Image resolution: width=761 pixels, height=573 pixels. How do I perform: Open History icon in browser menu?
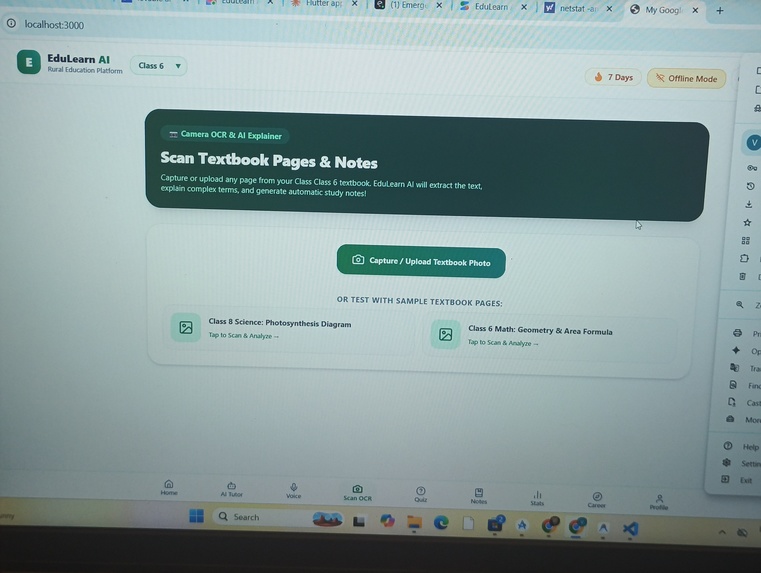(750, 186)
